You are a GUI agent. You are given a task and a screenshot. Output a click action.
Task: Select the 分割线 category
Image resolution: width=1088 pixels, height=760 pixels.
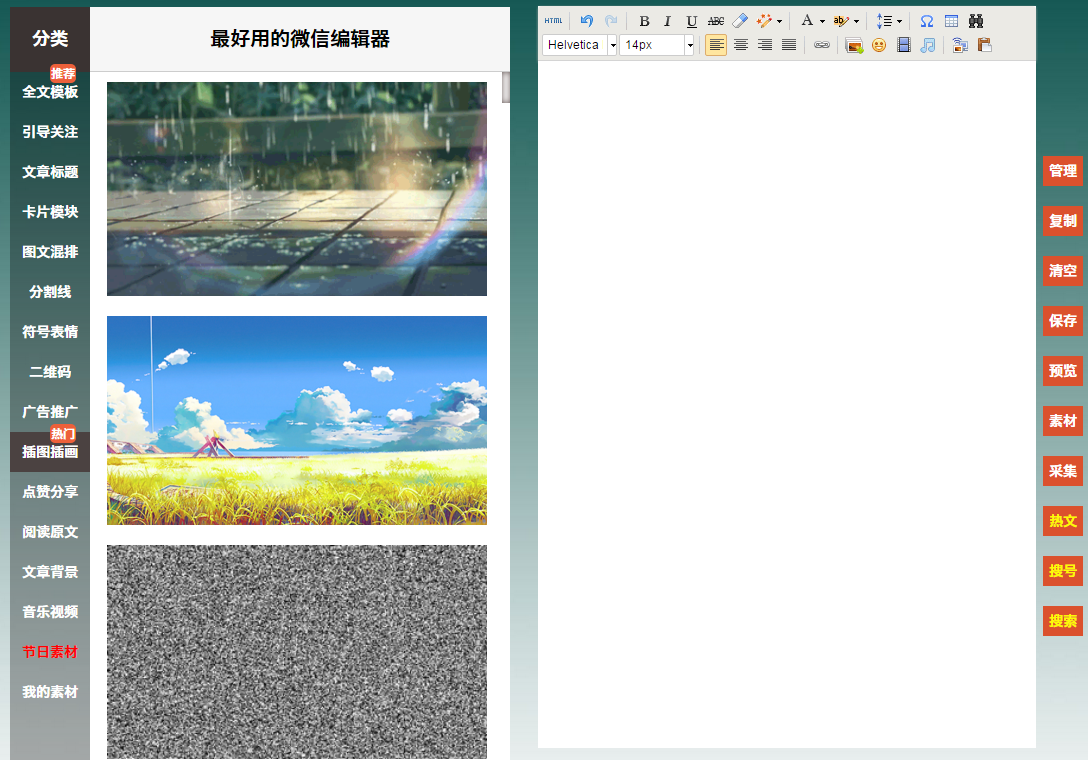point(50,292)
